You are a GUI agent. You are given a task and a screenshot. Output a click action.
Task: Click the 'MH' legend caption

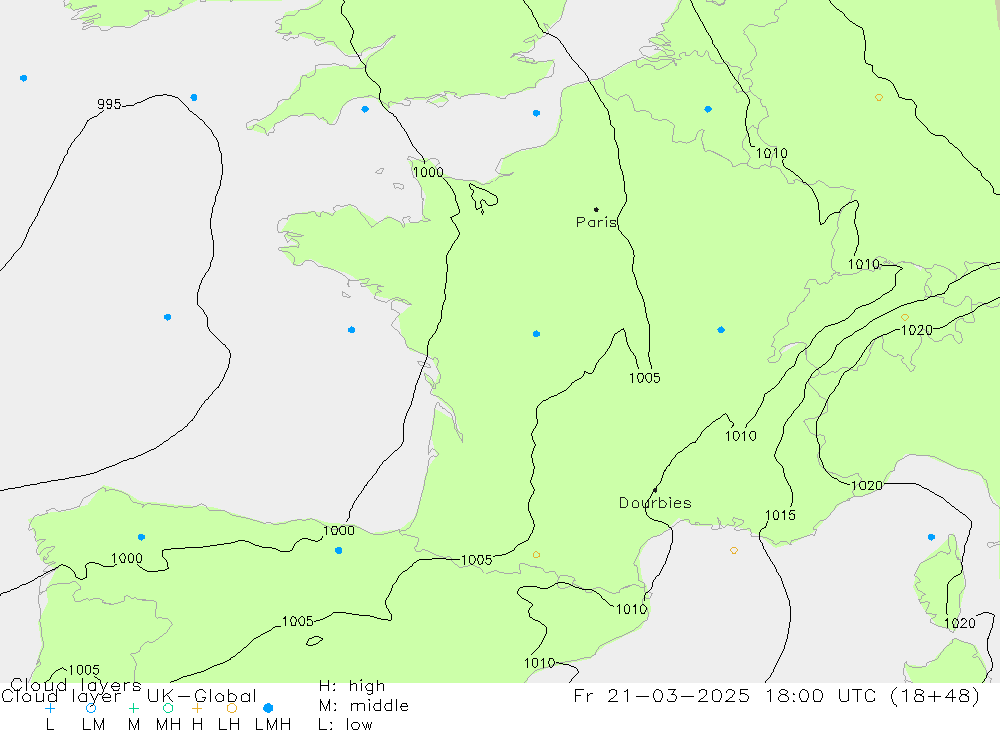[168, 725]
